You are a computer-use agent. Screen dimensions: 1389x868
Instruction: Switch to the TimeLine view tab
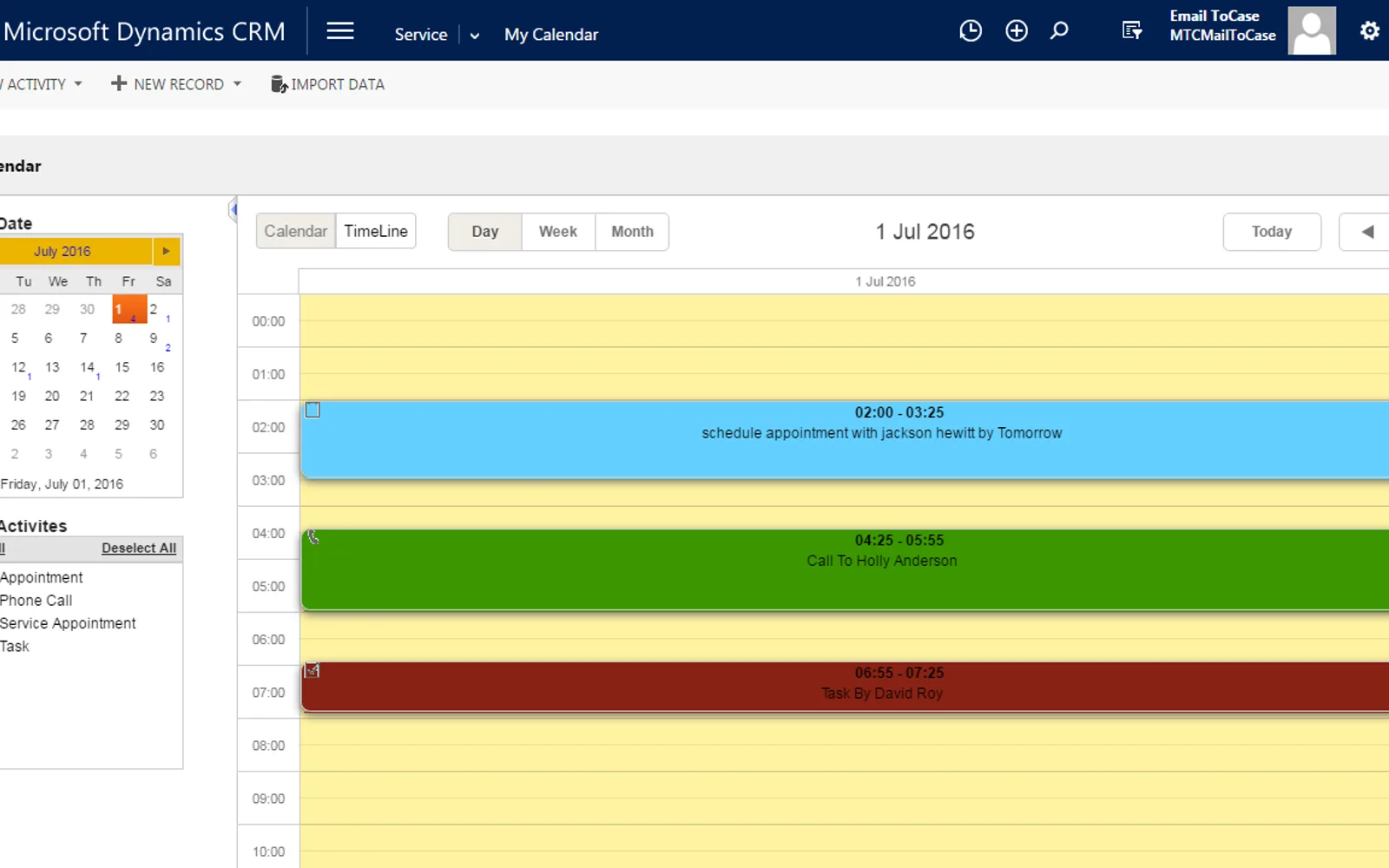tap(376, 231)
